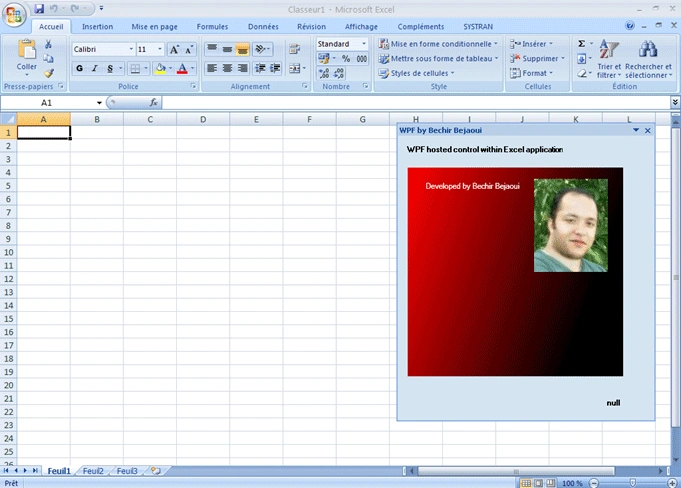Open the Name Box dropdown arrow
The width and height of the screenshot is (681, 488).
tap(99, 103)
